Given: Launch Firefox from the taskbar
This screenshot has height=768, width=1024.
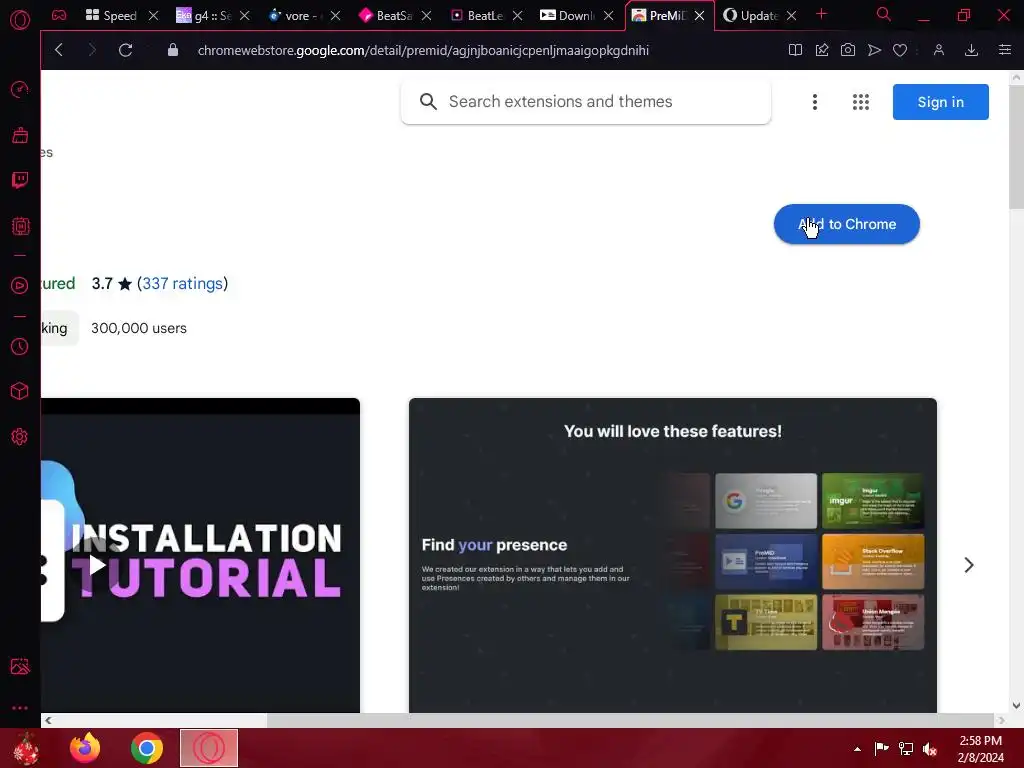Looking at the screenshot, I should (85, 748).
